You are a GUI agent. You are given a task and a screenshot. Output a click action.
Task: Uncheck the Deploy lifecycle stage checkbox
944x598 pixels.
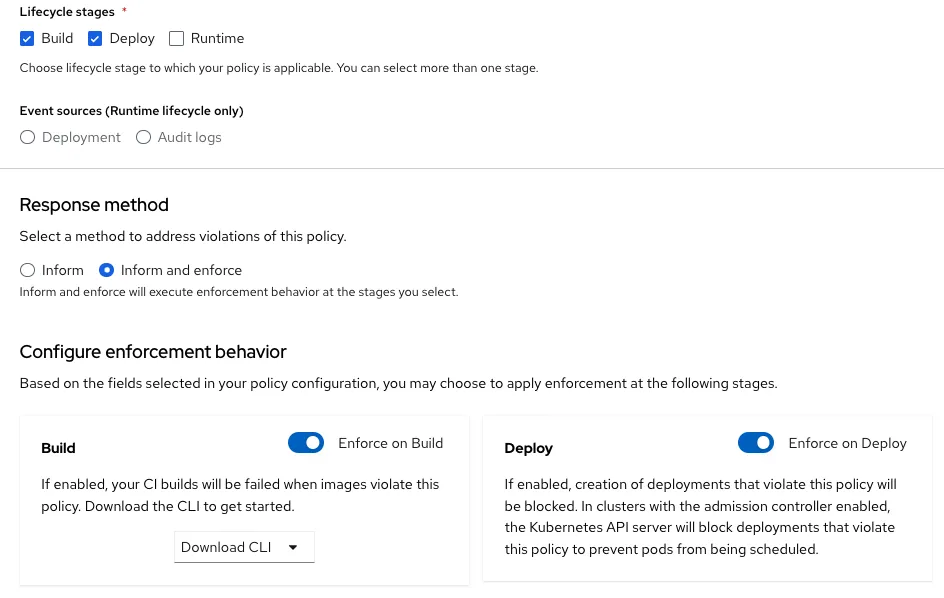[x=95, y=38]
